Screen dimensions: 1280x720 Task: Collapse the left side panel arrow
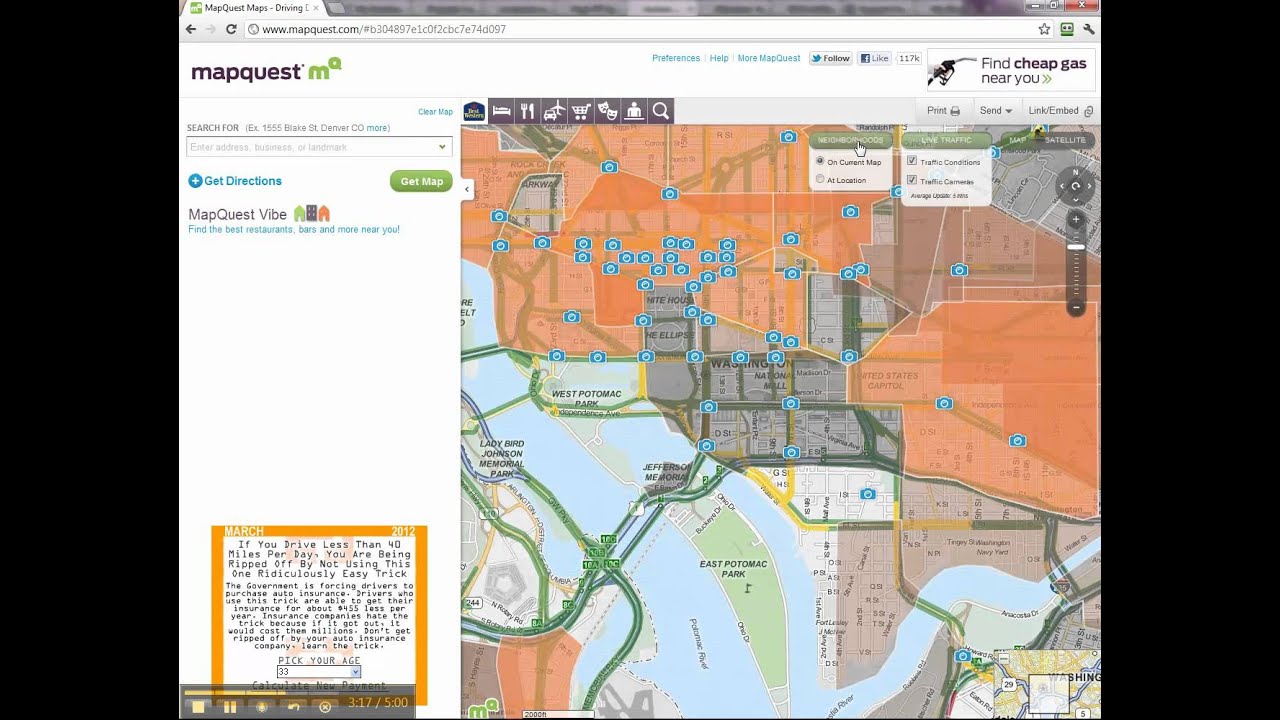tap(466, 189)
